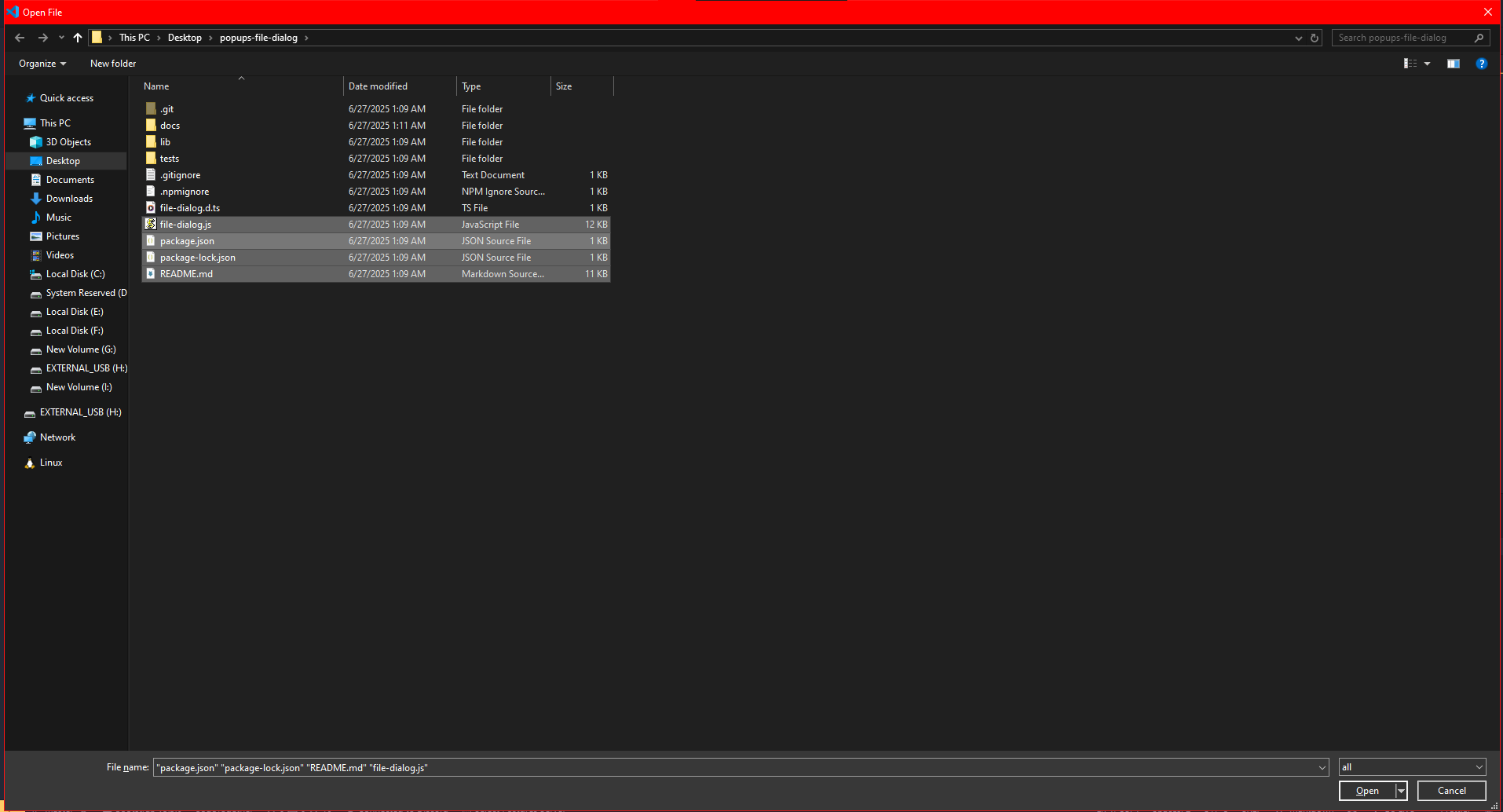1503x812 pixels.
Task: Expand the File name history dropdown
Action: tap(1322, 767)
